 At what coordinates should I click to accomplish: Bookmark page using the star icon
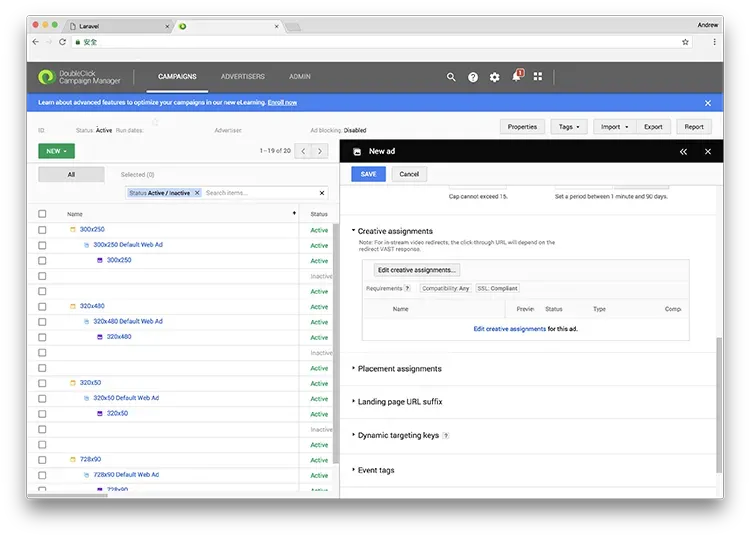tap(685, 42)
